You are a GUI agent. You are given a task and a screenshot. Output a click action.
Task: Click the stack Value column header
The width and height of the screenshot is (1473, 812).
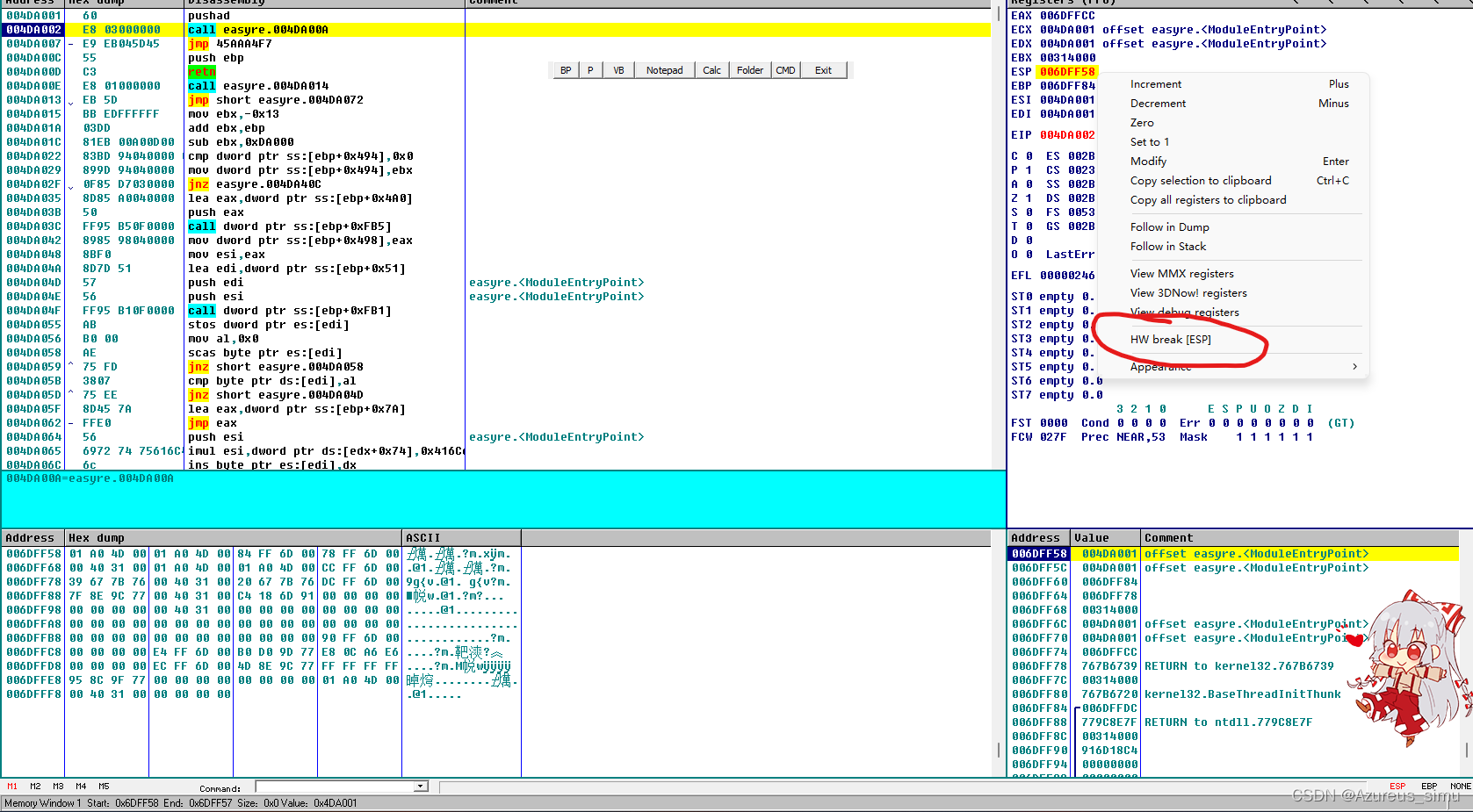coord(1105,538)
